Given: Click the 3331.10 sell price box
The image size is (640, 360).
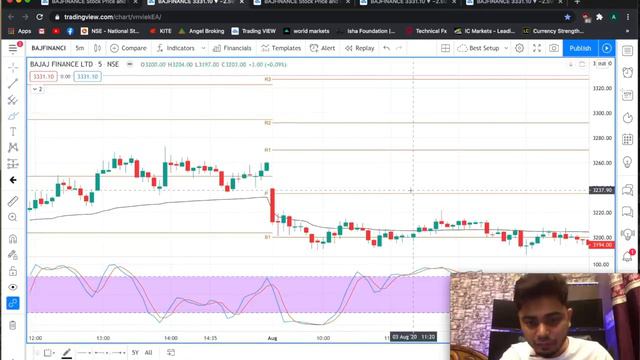Looking at the screenshot, I should (x=43, y=76).
